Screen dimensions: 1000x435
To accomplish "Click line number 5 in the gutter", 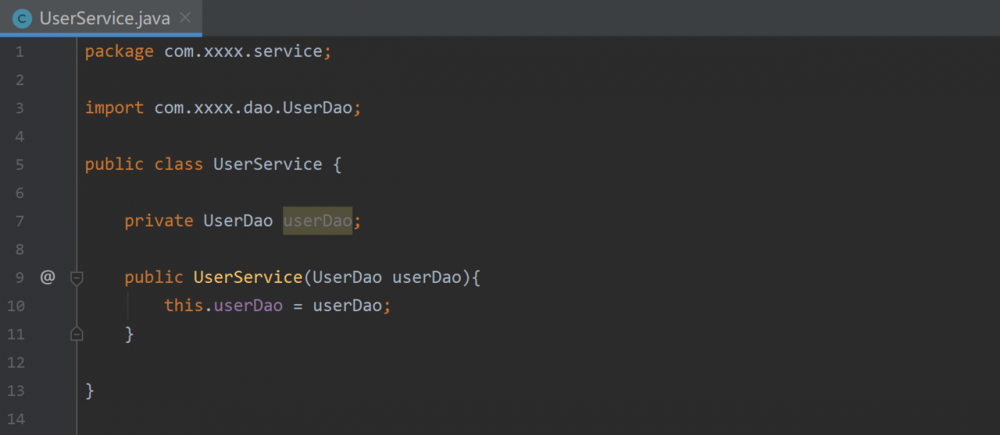I will (x=20, y=164).
